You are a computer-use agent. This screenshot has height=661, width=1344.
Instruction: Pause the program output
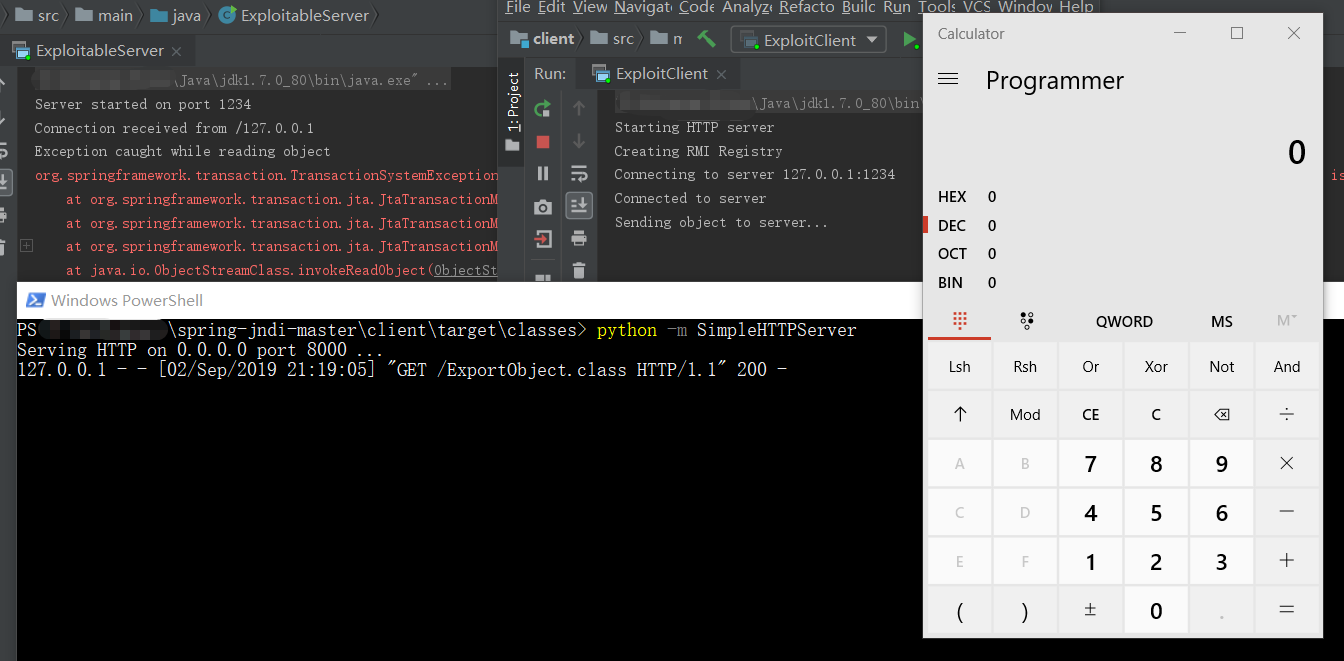[x=542, y=174]
